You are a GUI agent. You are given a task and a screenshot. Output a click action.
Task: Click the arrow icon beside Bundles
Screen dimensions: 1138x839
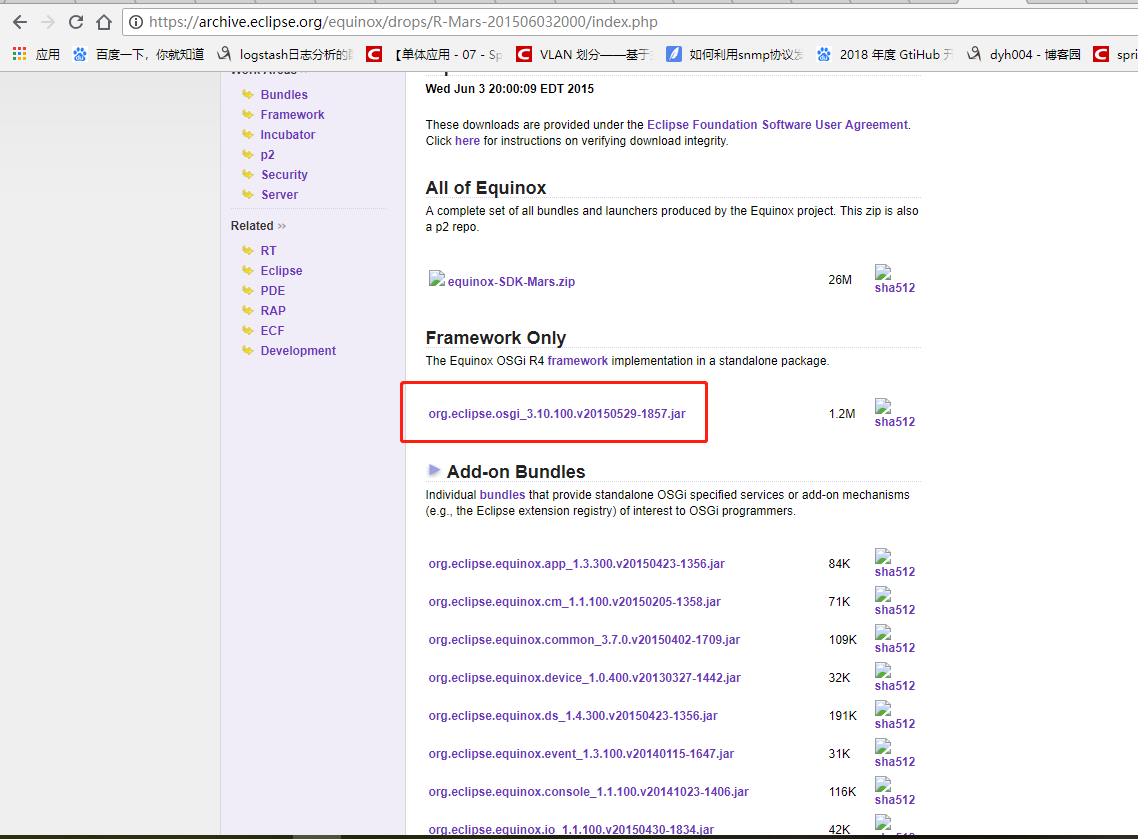point(247,94)
